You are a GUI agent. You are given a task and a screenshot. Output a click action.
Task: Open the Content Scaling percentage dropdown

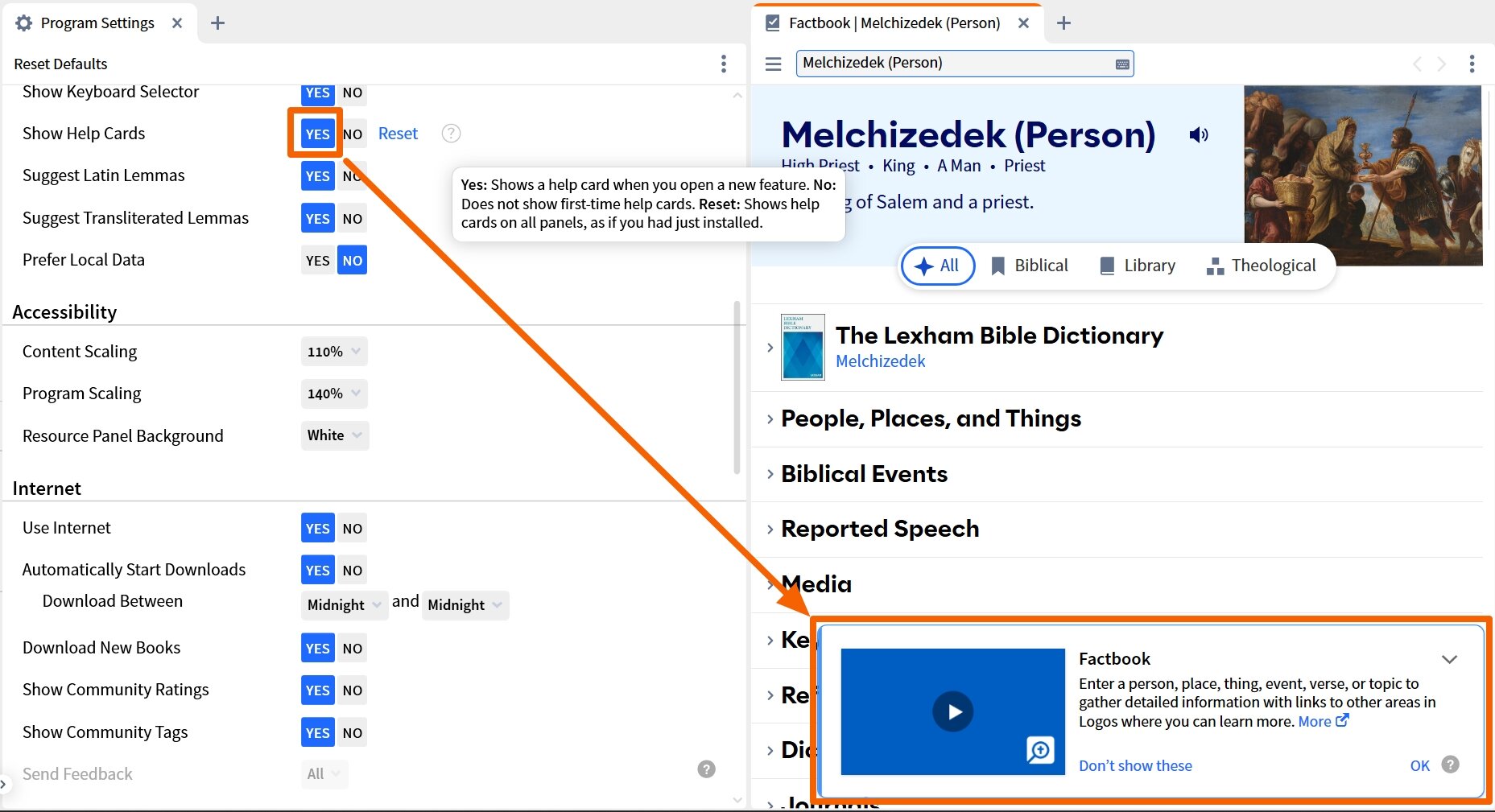pos(333,351)
